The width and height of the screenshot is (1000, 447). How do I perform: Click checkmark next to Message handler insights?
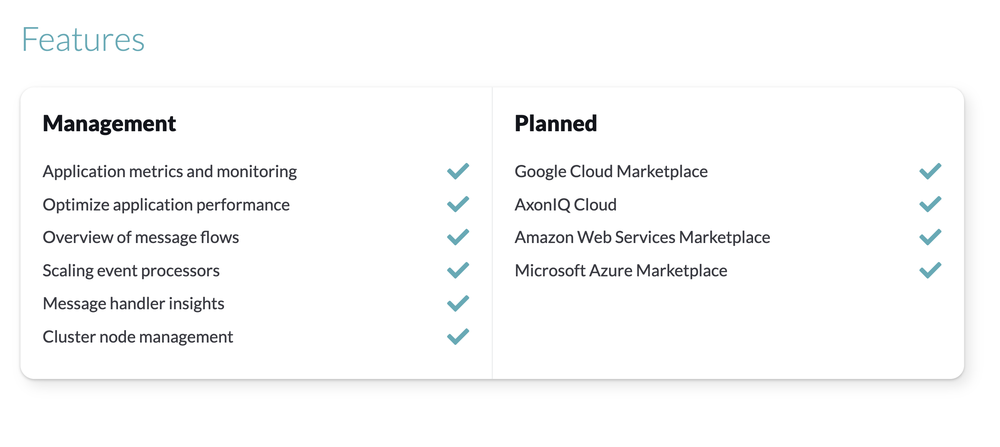click(x=458, y=303)
